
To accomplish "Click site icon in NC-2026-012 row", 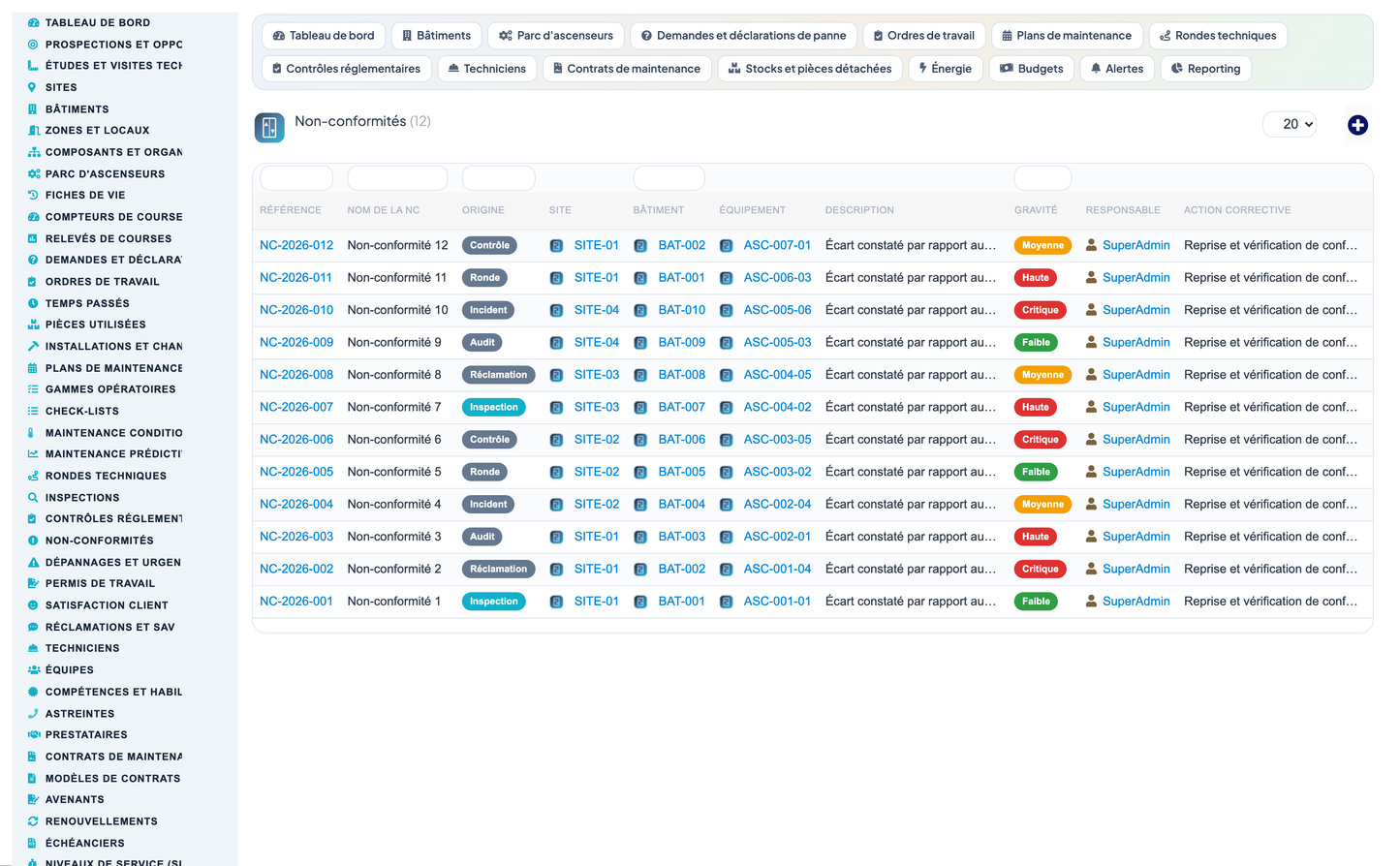I will [x=556, y=246].
